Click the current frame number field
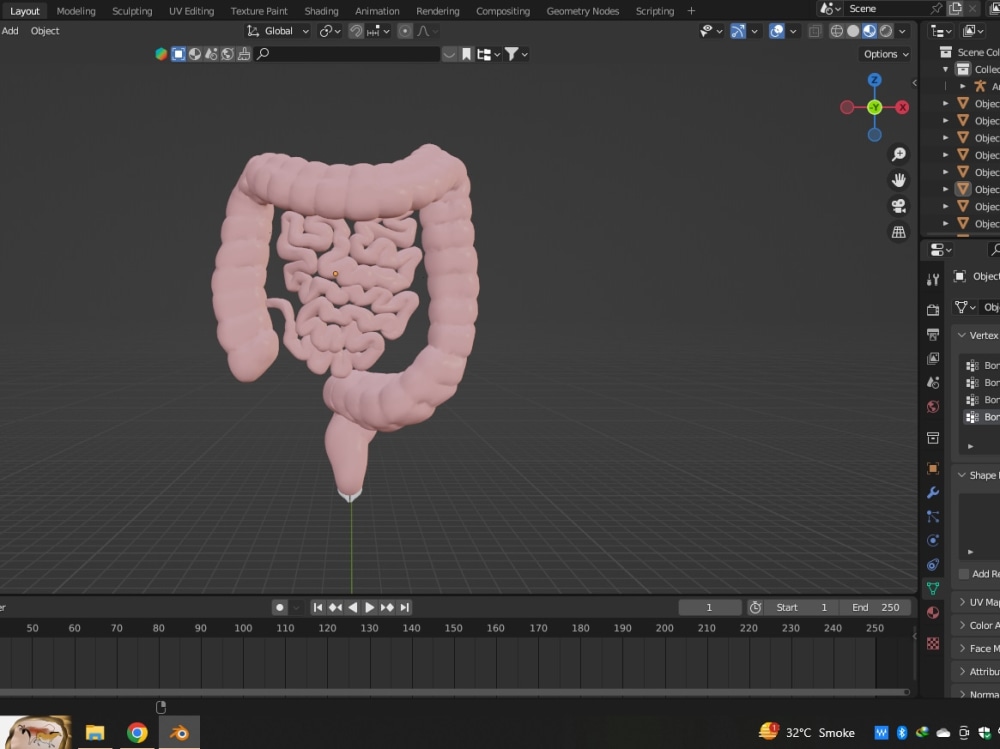Viewport: 1000px width, 749px height. click(710, 607)
